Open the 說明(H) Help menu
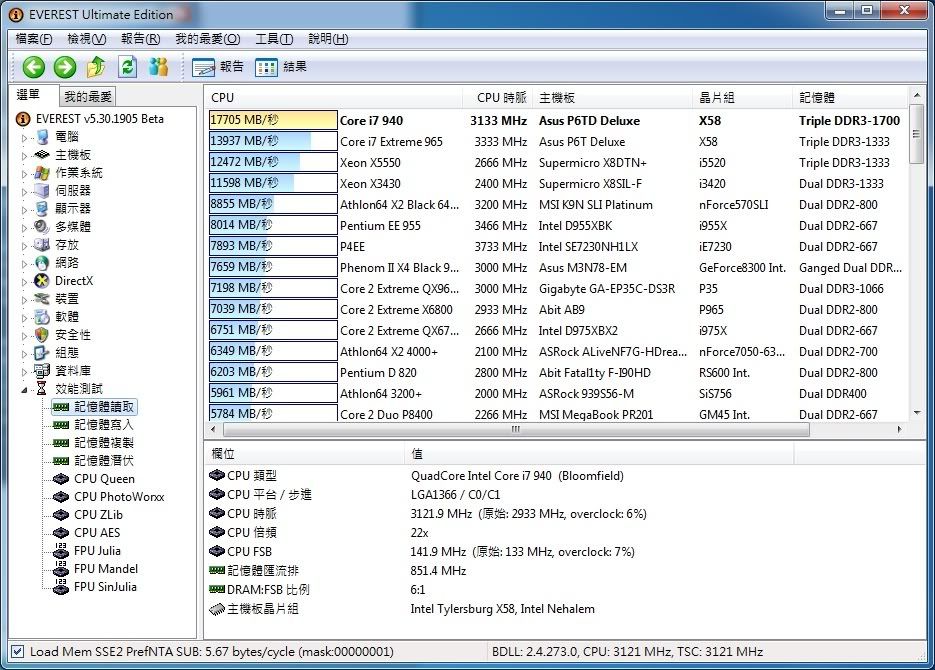Image resolution: width=935 pixels, height=670 pixels. (328, 39)
